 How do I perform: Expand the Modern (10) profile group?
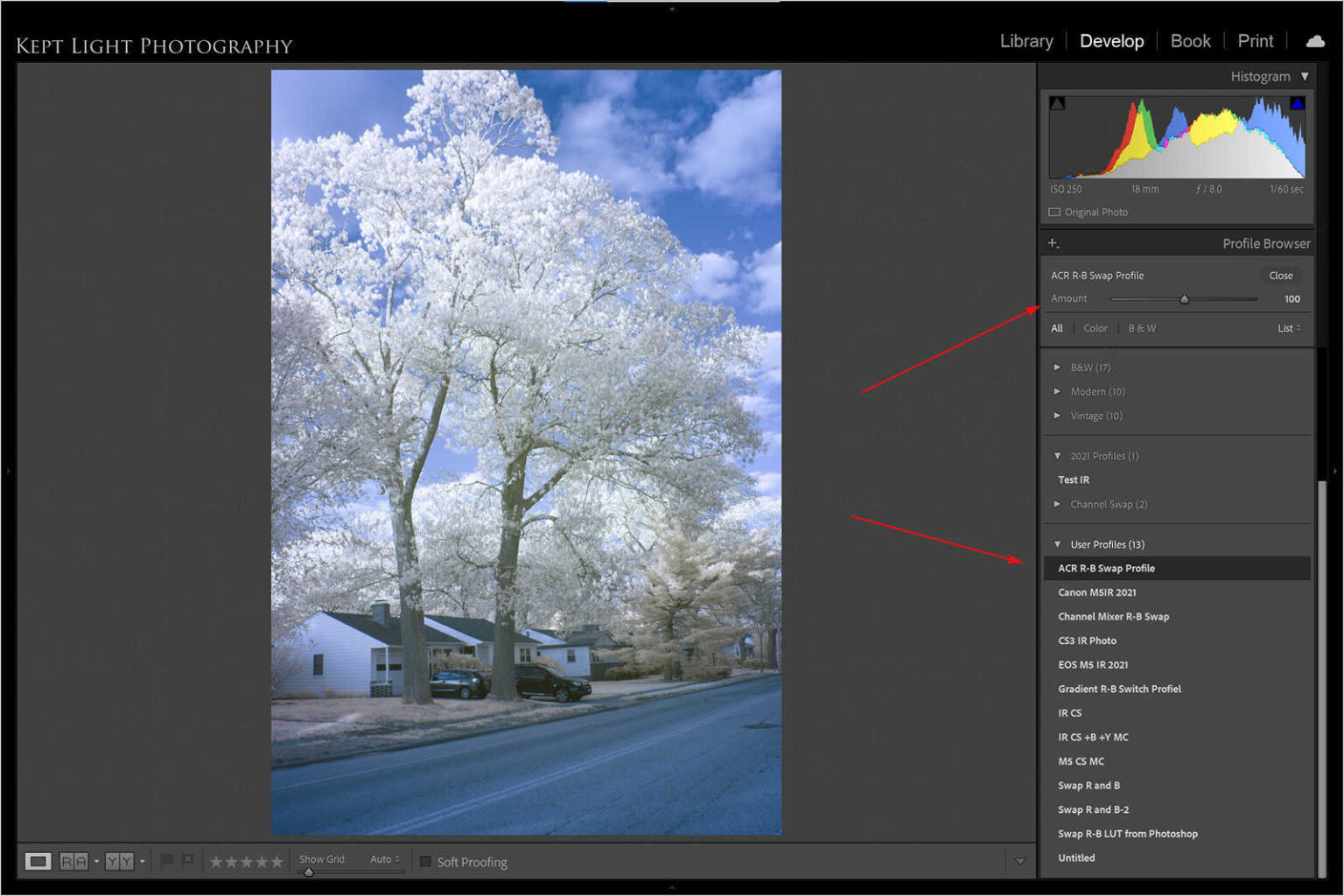[x=1057, y=391]
